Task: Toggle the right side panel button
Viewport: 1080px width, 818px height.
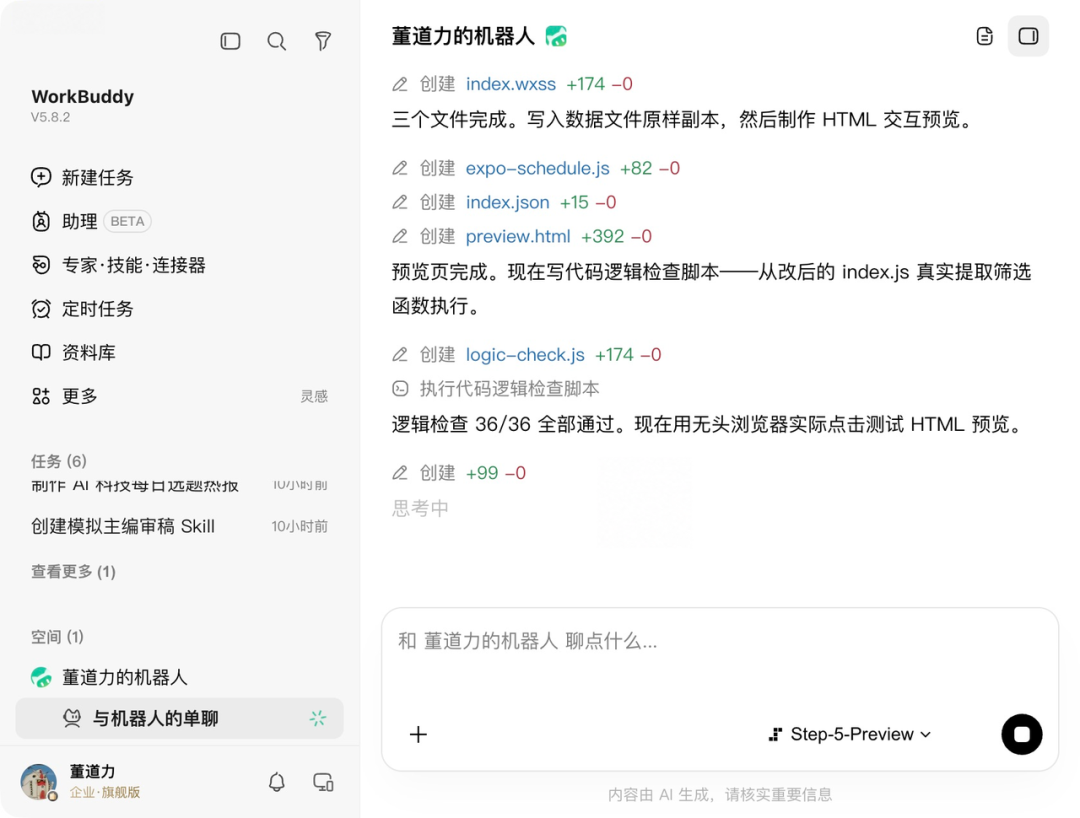Action: [x=1028, y=36]
